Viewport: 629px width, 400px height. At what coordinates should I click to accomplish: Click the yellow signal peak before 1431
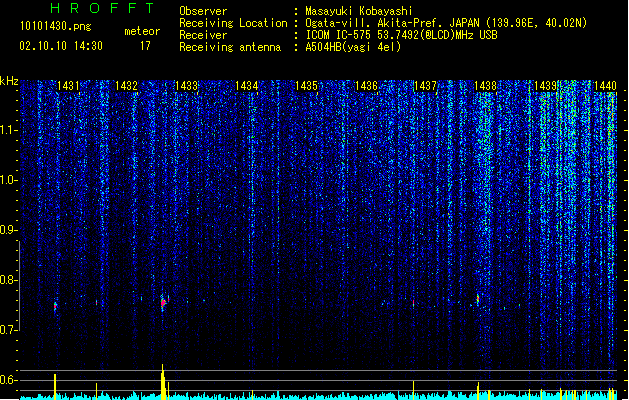coord(55,386)
